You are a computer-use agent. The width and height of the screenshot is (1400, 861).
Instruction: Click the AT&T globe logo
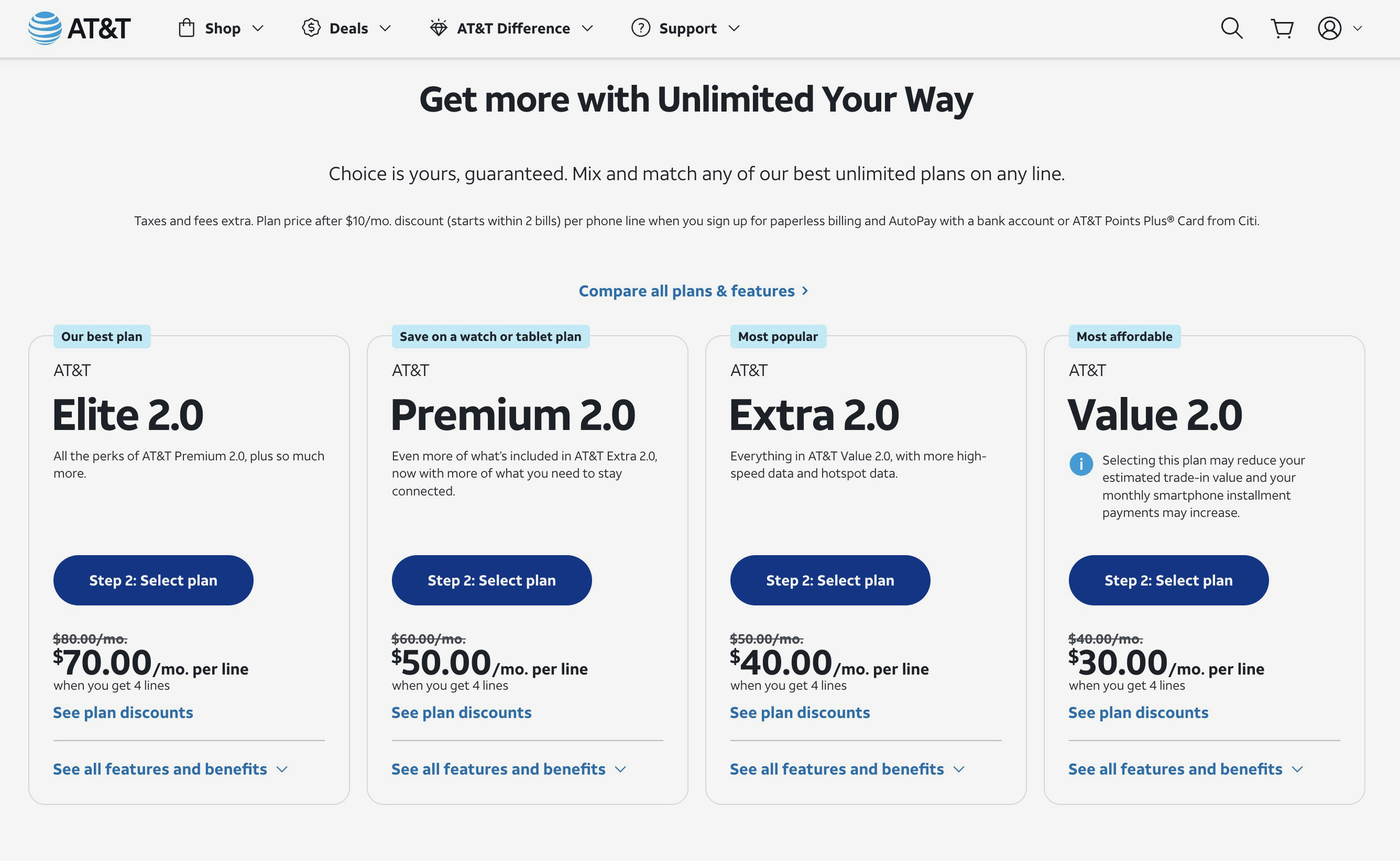[45, 28]
